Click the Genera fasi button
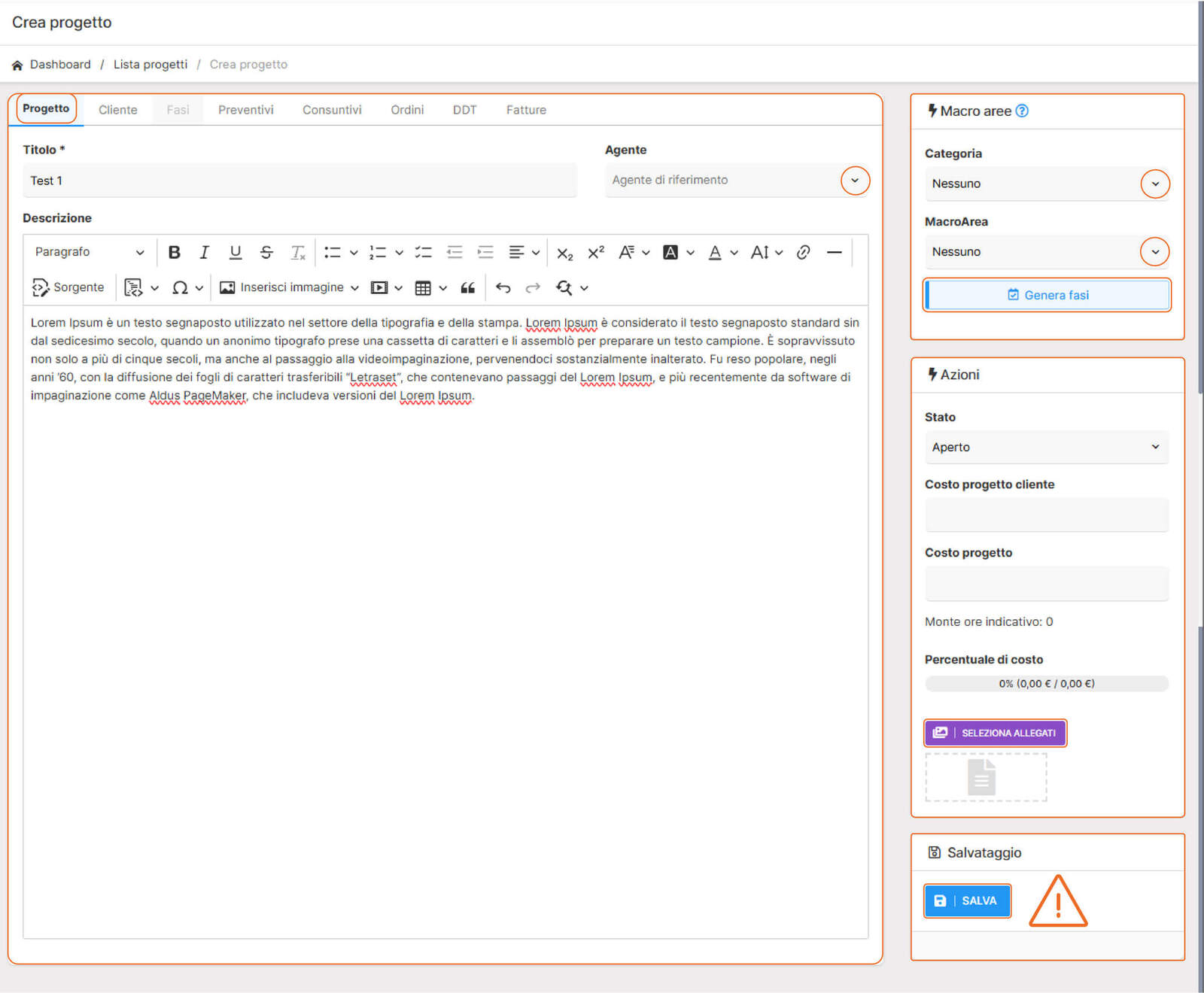 point(1047,296)
